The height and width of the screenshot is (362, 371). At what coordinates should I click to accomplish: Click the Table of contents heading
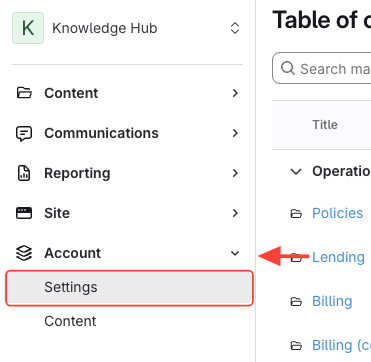(x=322, y=20)
